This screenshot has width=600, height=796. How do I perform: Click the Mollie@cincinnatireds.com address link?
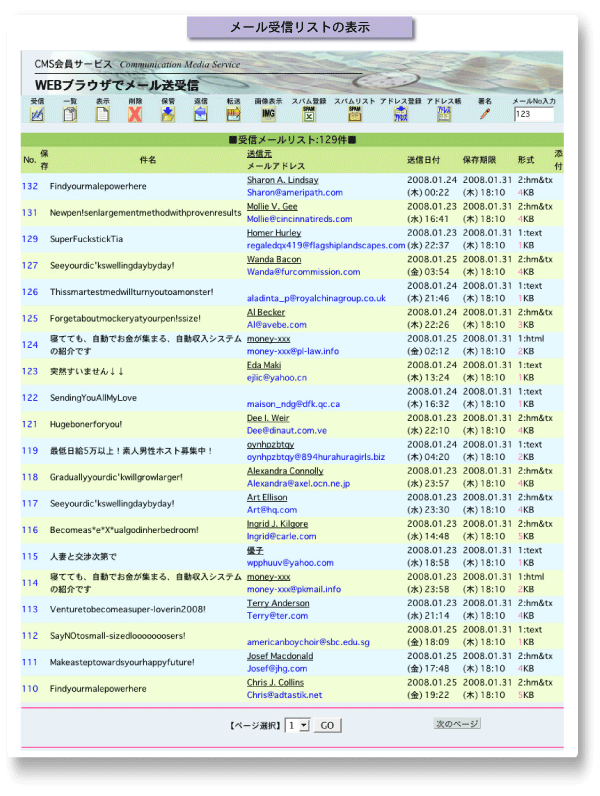pyautogui.click(x=299, y=219)
